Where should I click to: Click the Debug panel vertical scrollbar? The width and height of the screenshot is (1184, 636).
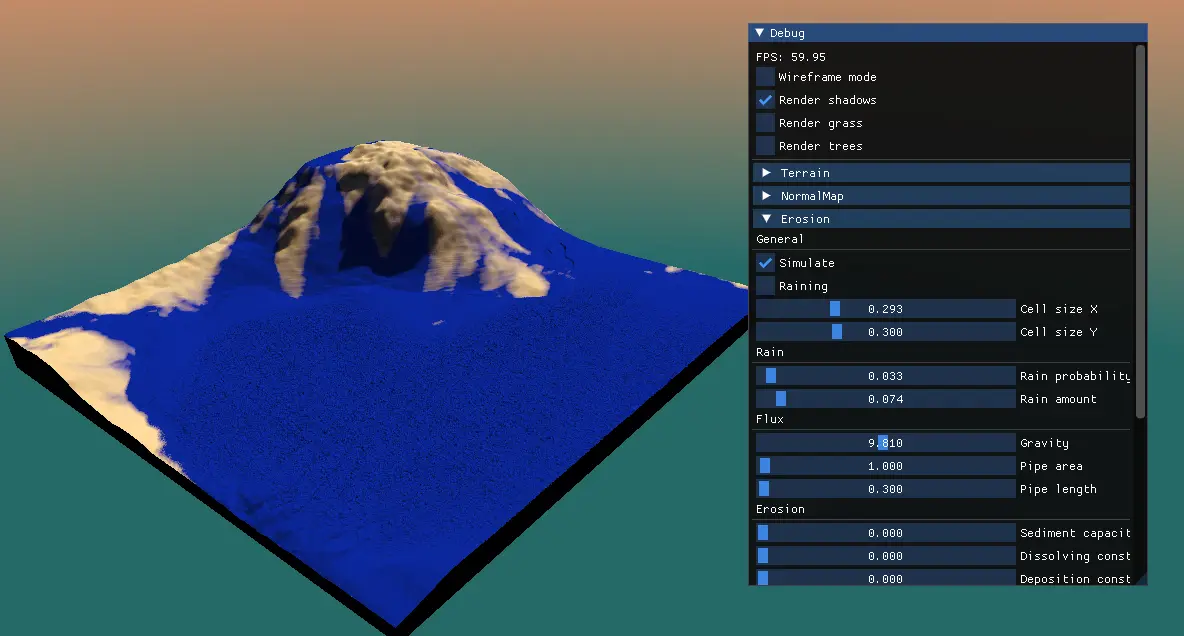[x=1141, y=230]
